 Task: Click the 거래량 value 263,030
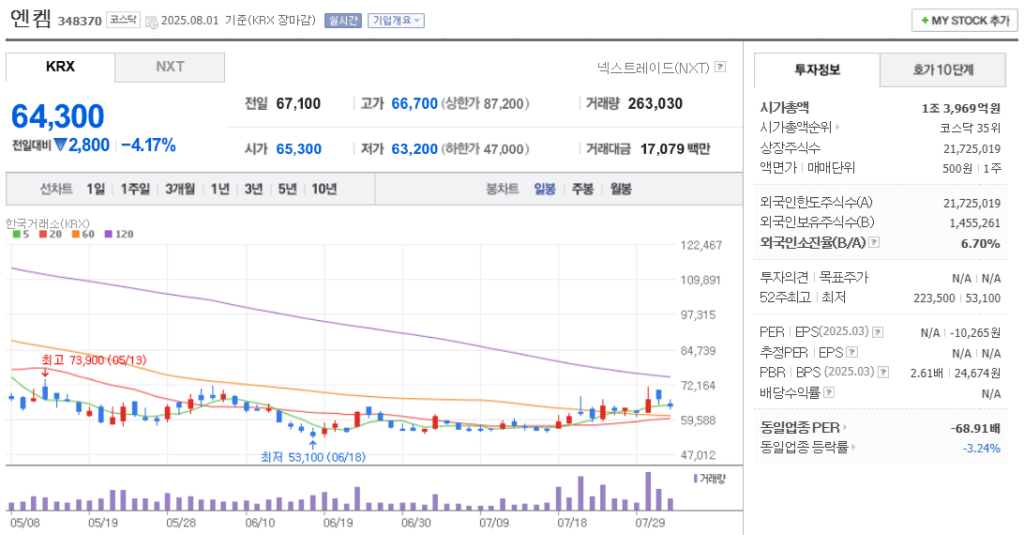(655, 104)
